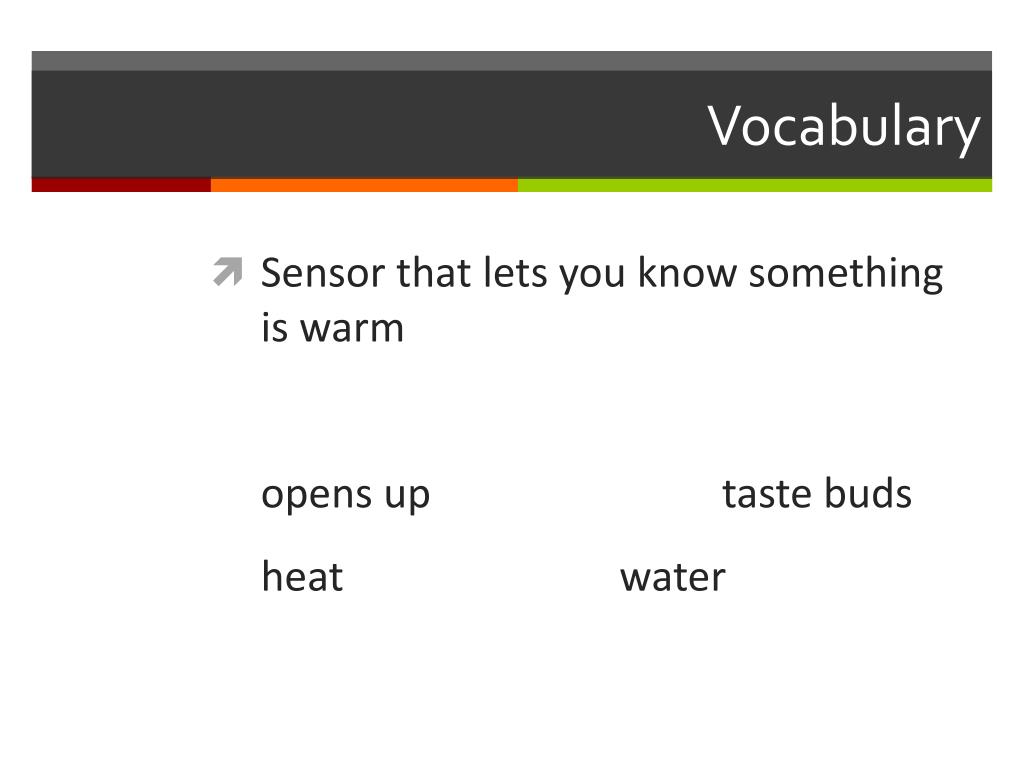Select the answer 'opens up'
This screenshot has height=768, width=1024.
tap(345, 496)
